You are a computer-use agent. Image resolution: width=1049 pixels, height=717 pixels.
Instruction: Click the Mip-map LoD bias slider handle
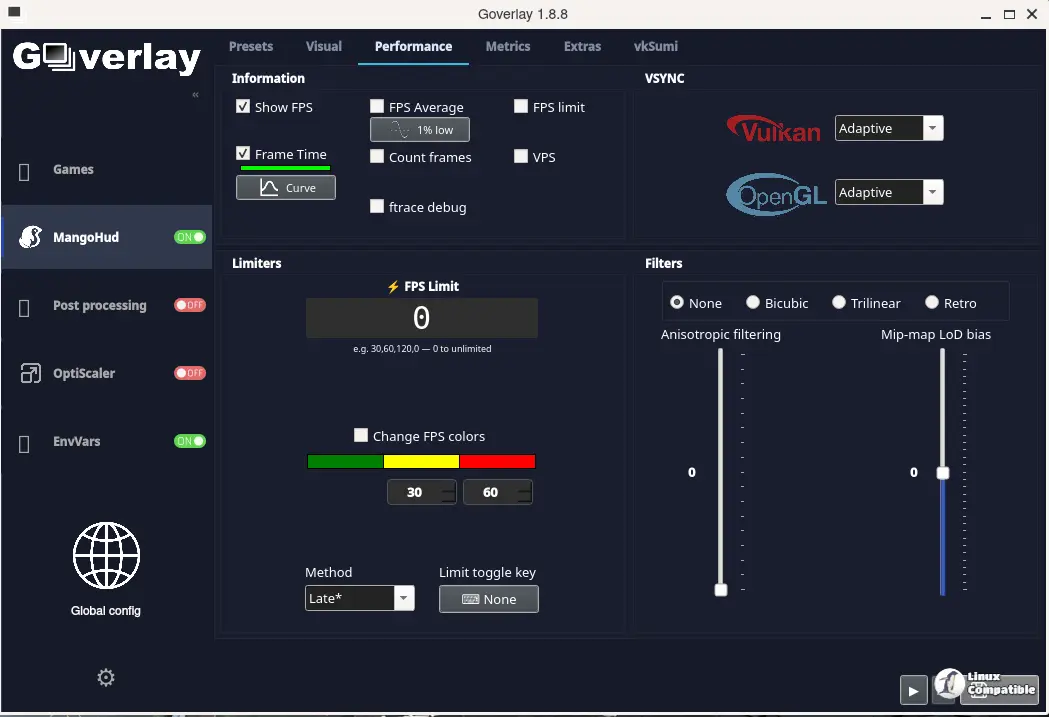click(943, 473)
